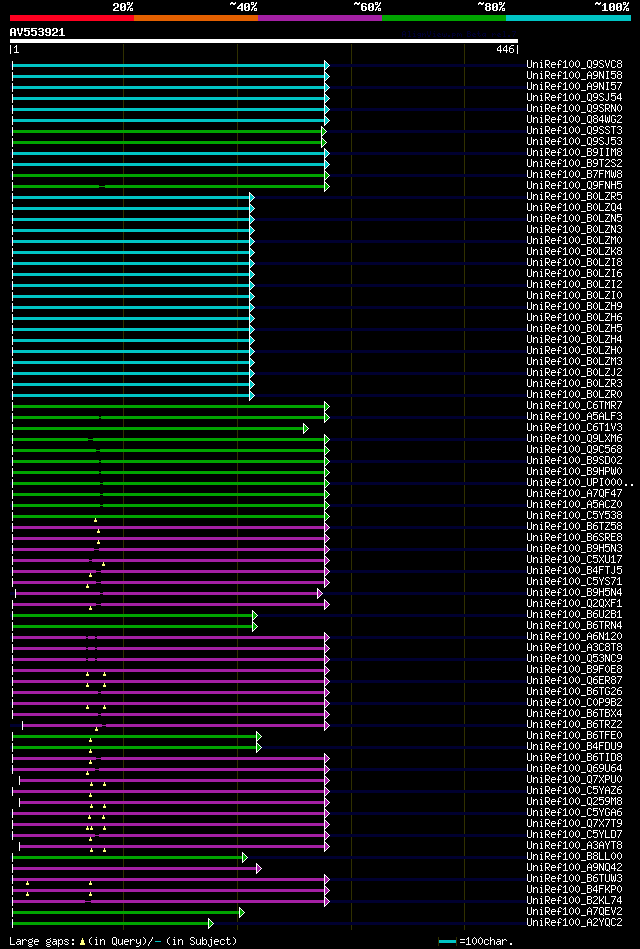The image size is (640, 949).
Task: Open the UniRef100_B0LZH6 hit label
Action: (x=575, y=317)
